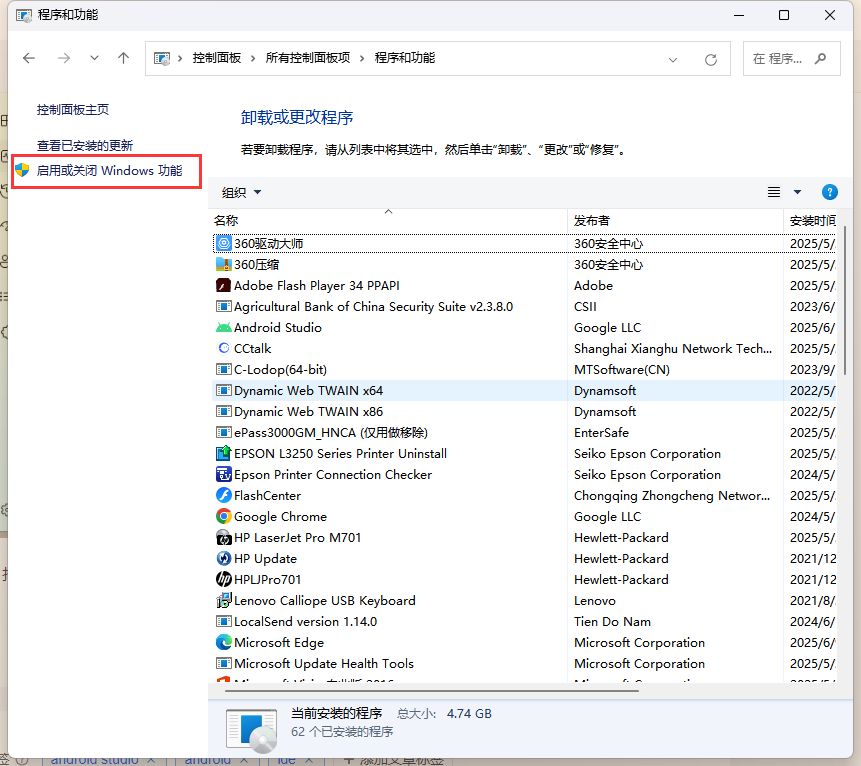The width and height of the screenshot is (861, 766).
Task: Click the Dynamic Web TWAIN x64 icon
Action: [223, 390]
